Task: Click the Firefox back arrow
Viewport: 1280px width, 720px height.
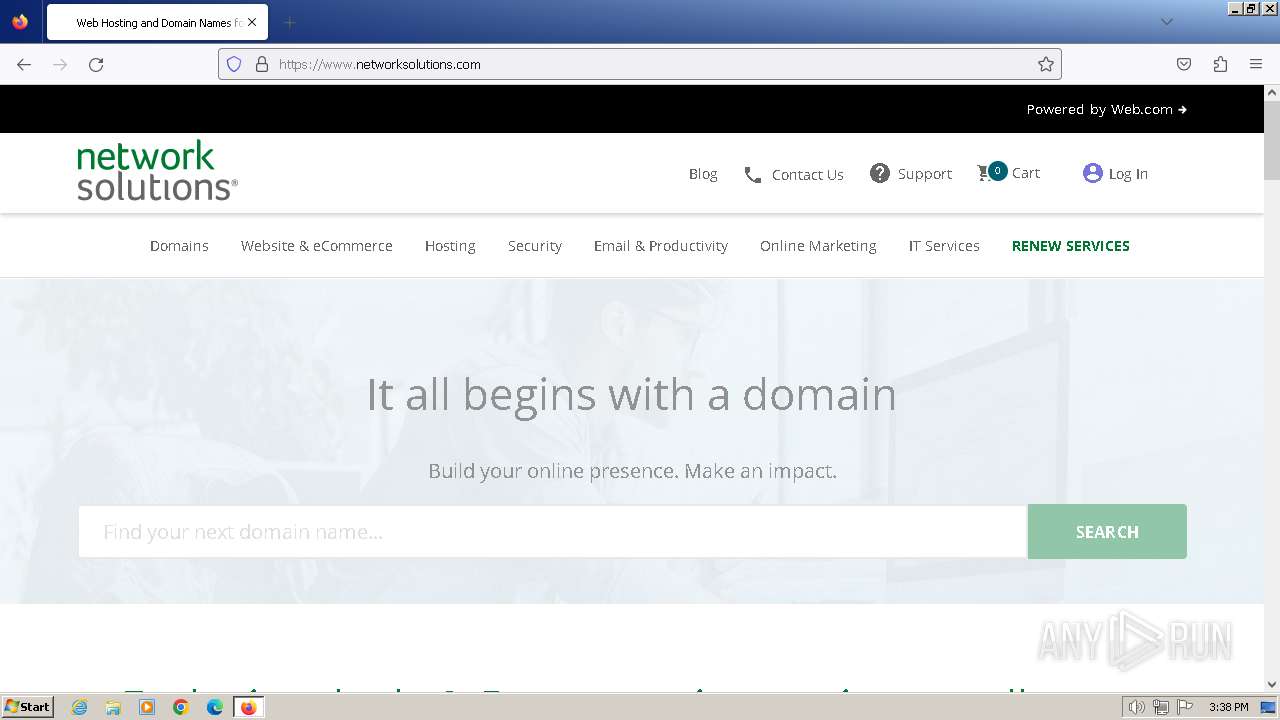Action: 24,64
